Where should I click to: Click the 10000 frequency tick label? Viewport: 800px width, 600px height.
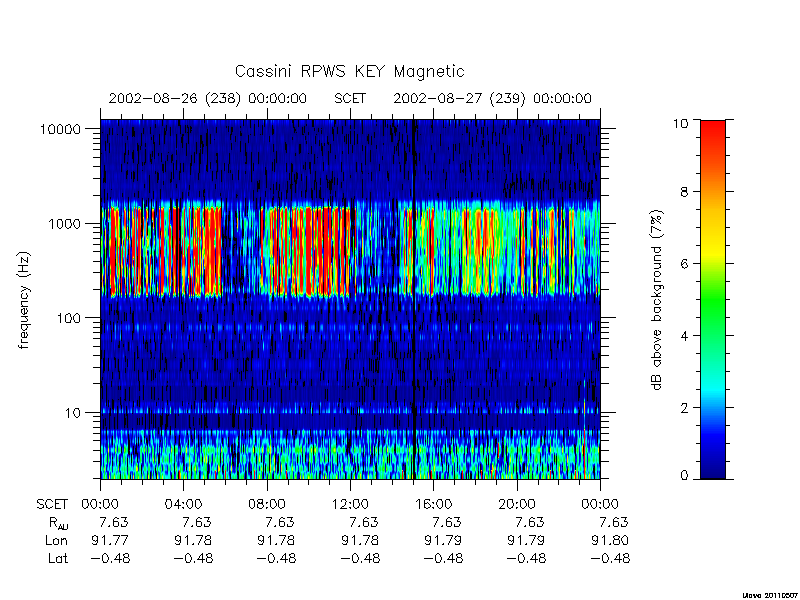[x=60, y=129]
